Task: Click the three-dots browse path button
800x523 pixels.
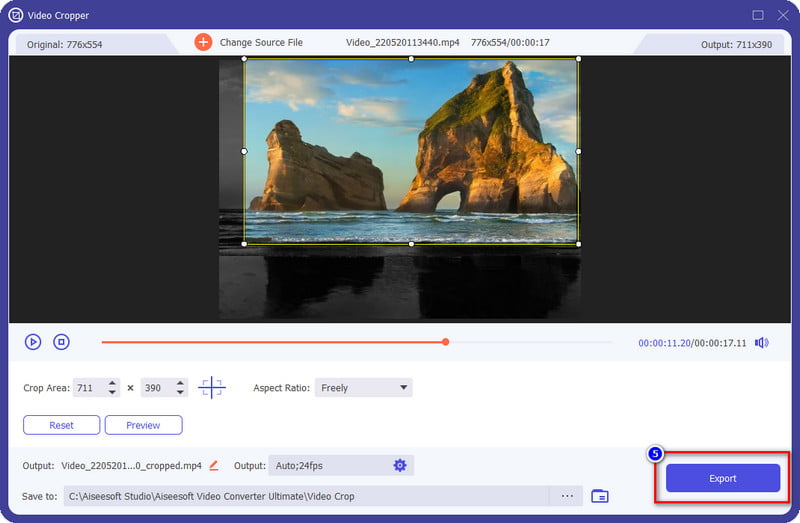Action: pyautogui.click(x=567, y=496)
